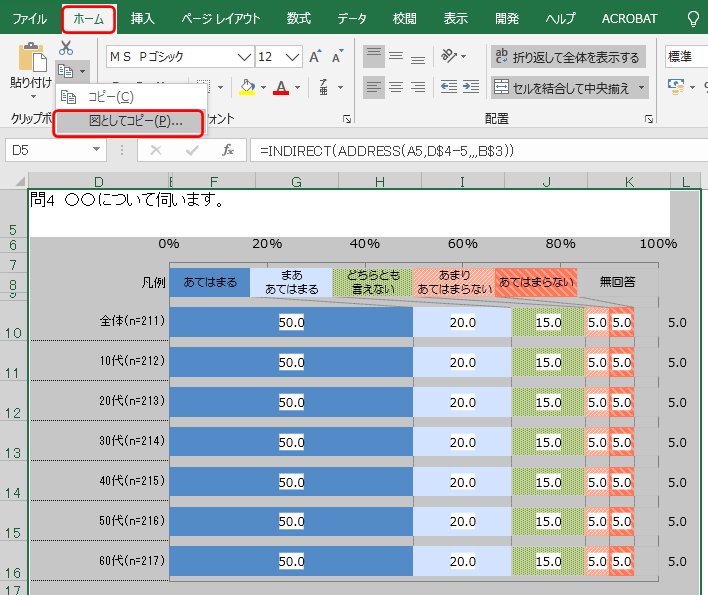The height and width of the screenshot is (595, 708).
Task: Confirm formula entry with checkmark icon
Action: (192, 150)
